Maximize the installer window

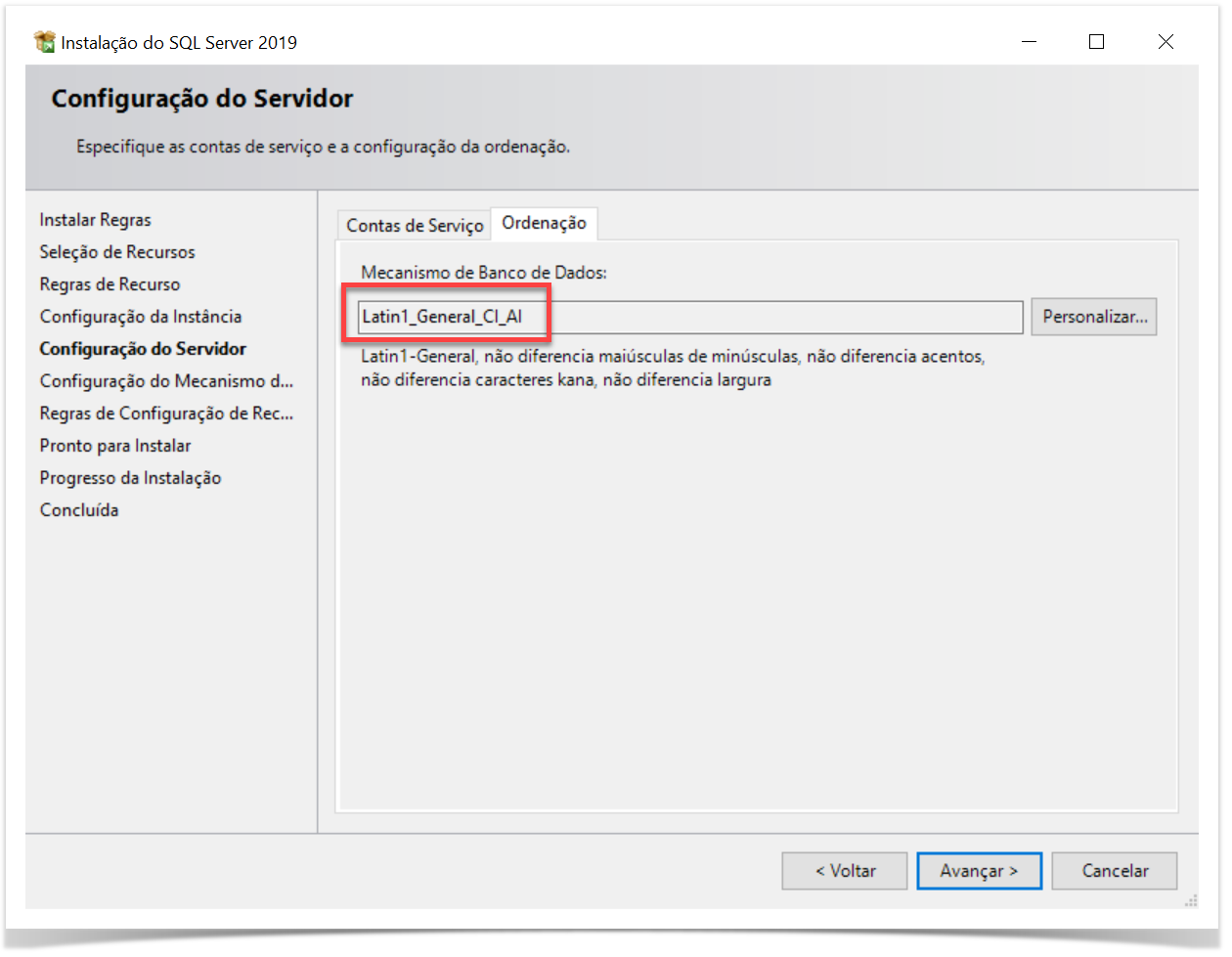[x=1096, y=42]
